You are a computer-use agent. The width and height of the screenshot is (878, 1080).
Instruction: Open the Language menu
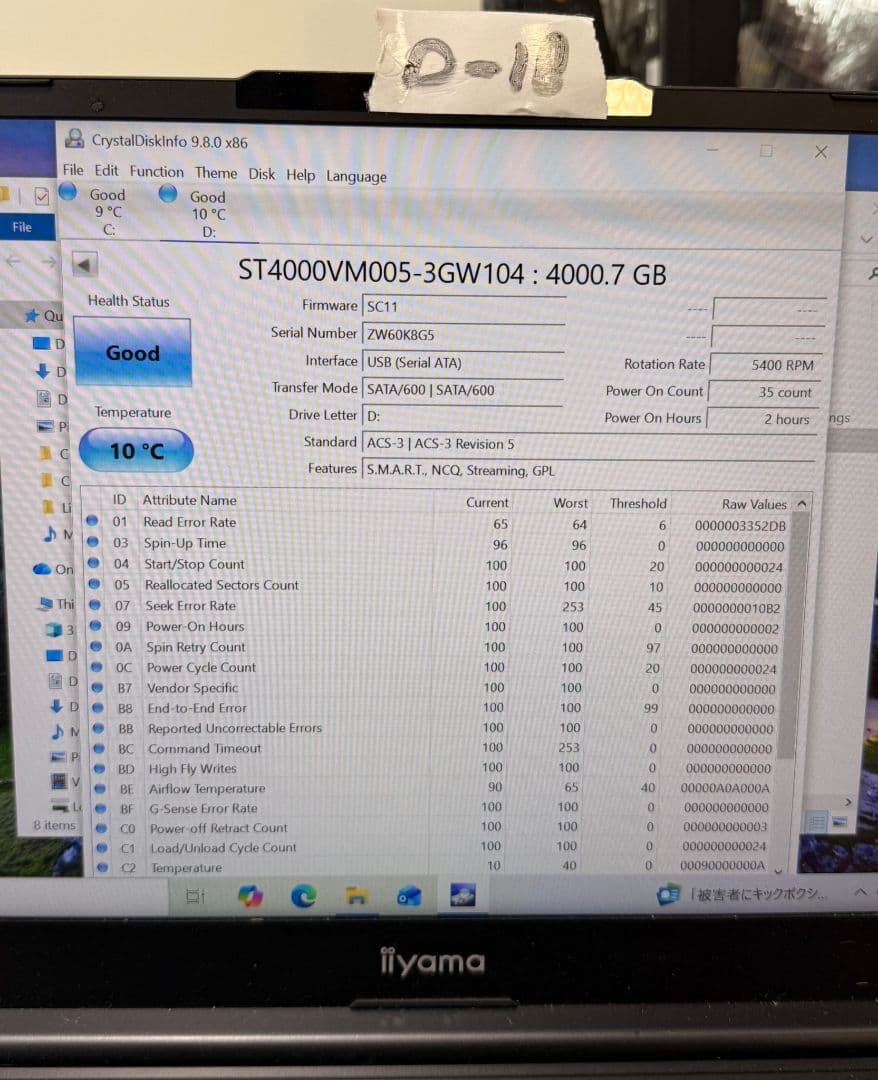tap(356, 176)
